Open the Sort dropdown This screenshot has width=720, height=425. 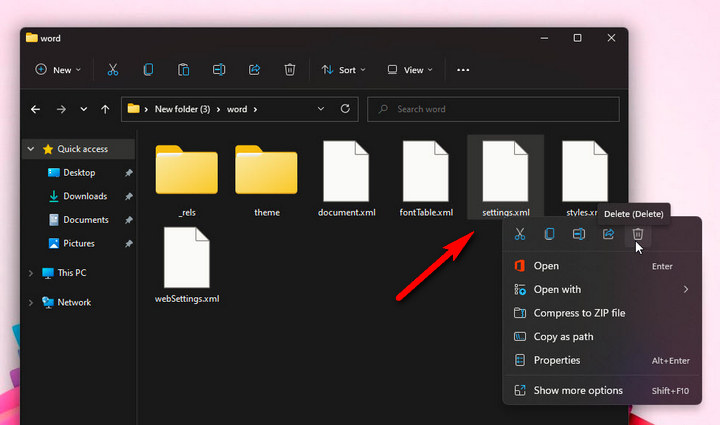tap(343, 70)
